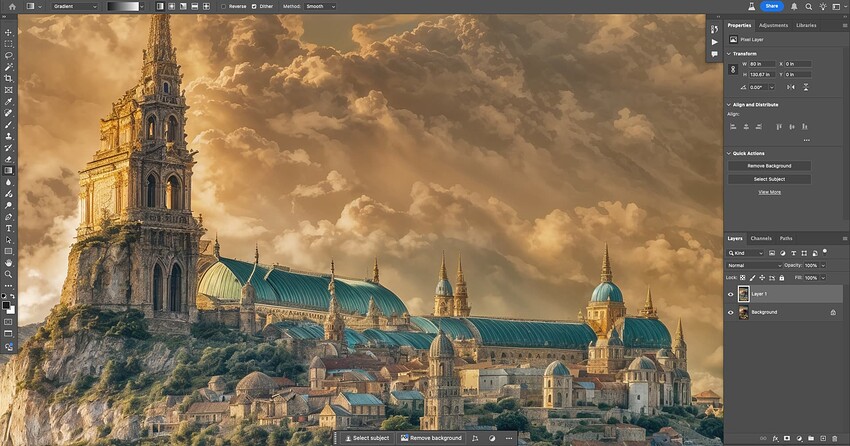850x446 pixels.
Task: Switch to the Adjustments tab
Action: point(773,25)
